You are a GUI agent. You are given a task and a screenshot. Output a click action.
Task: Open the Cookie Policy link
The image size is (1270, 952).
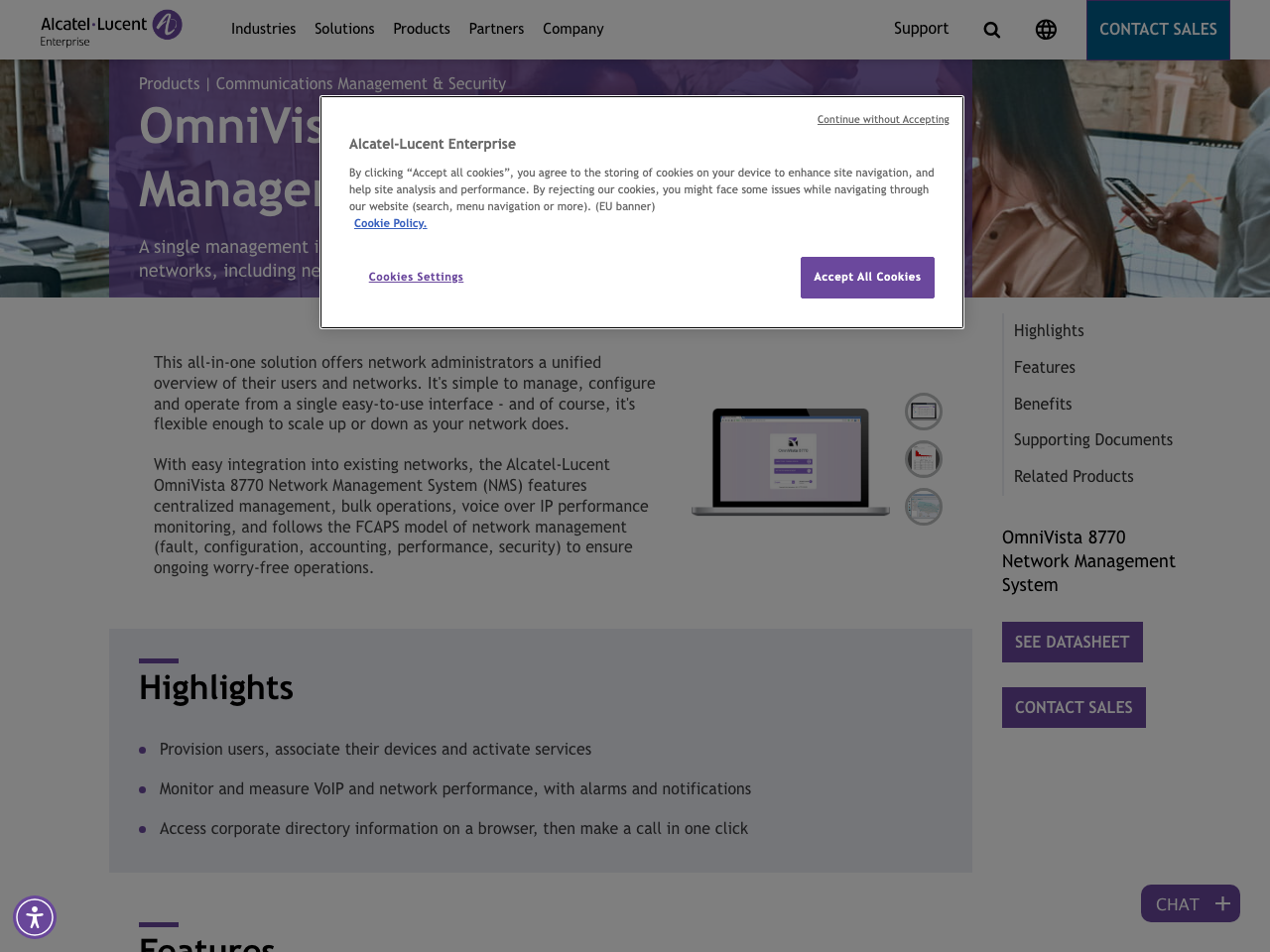tap(391, 222)
